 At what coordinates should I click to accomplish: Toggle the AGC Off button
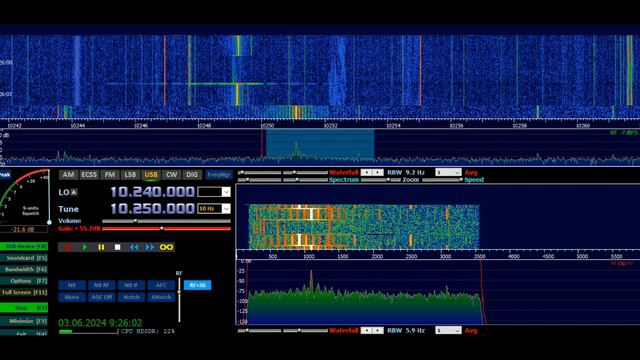tap(102, 297)
